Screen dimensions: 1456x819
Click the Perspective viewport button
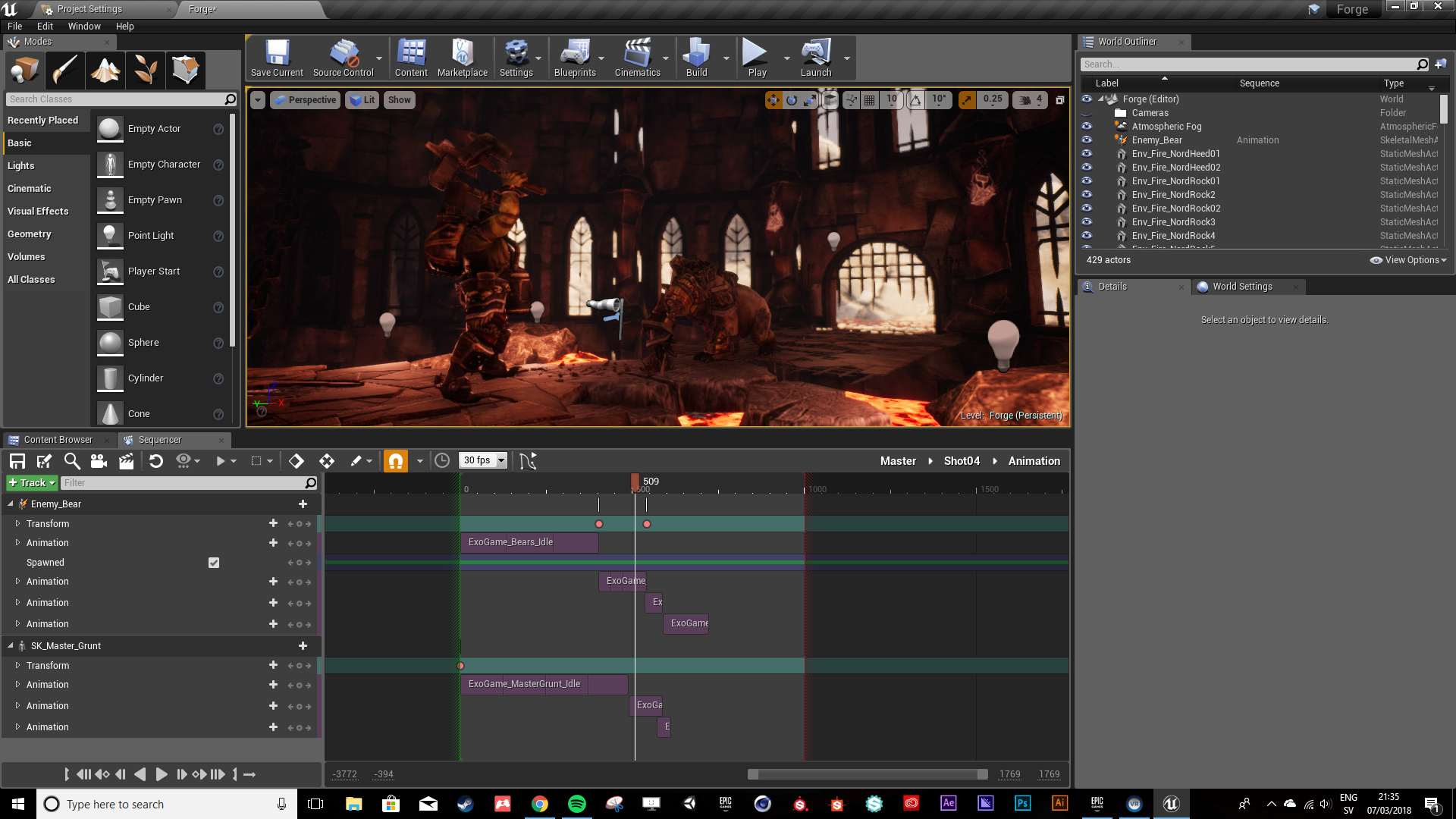305,100
